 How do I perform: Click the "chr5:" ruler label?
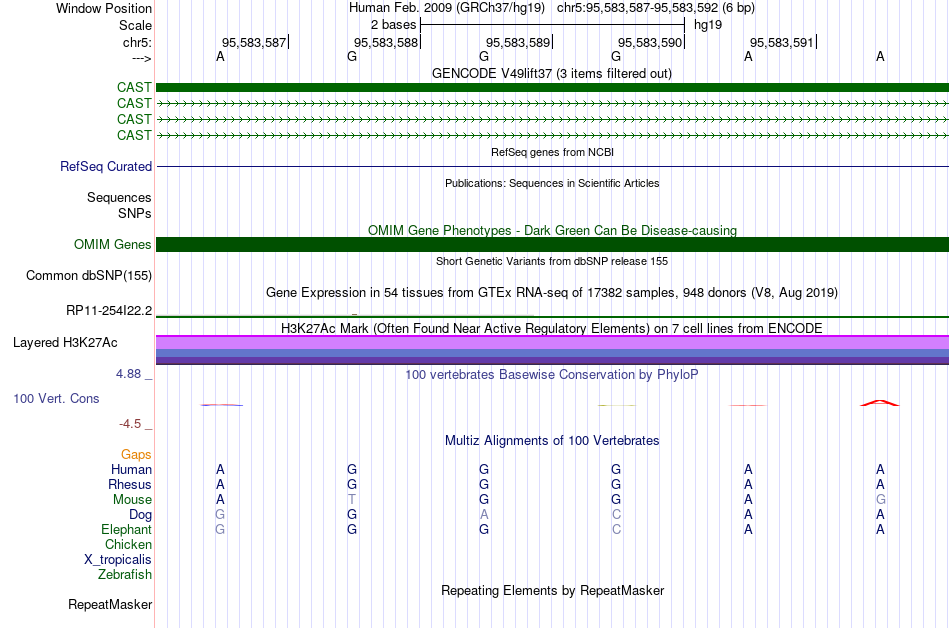(x=137, y=42)
